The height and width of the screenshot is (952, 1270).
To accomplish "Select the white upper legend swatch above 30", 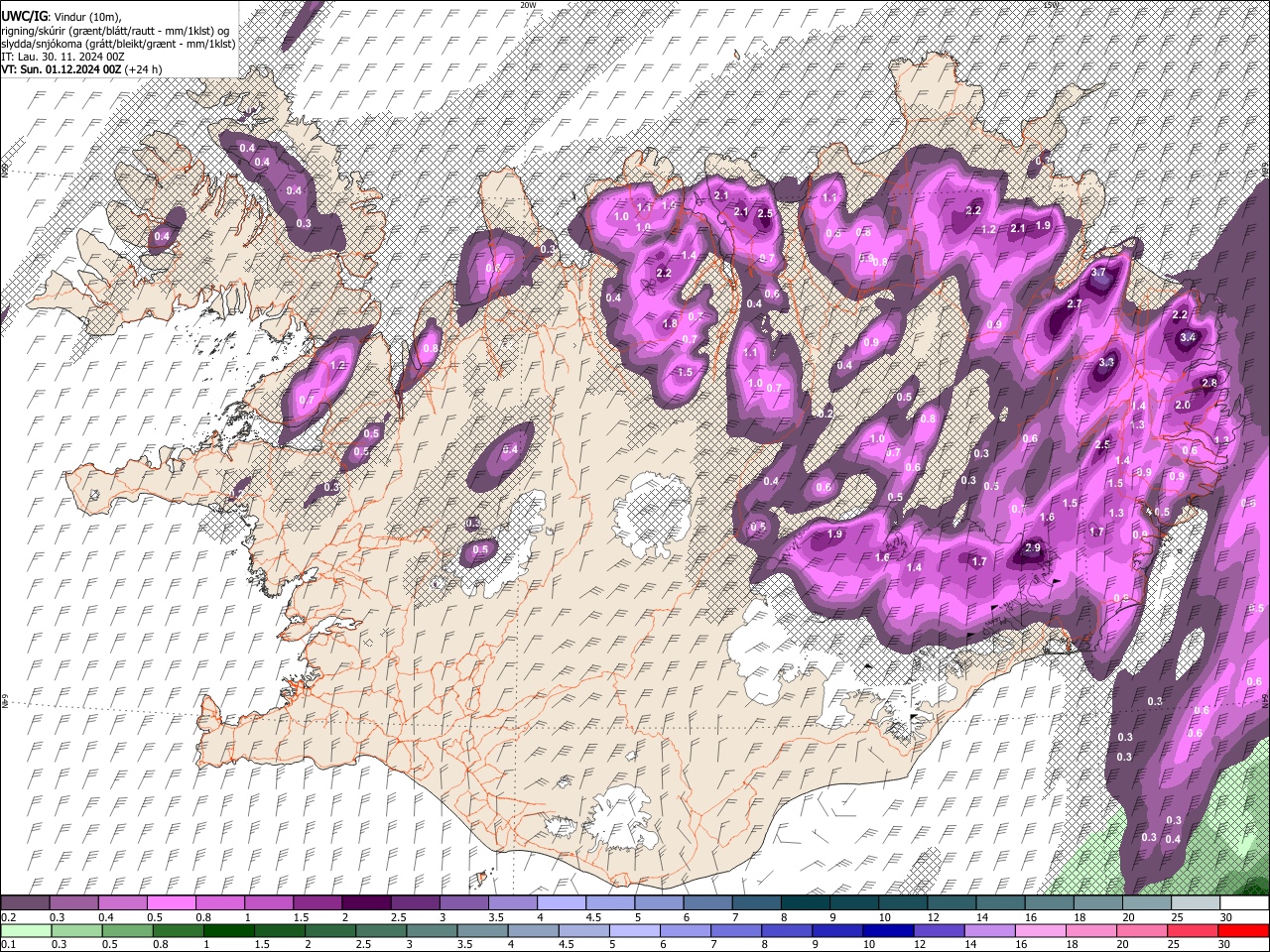I will pos(1244,903).
